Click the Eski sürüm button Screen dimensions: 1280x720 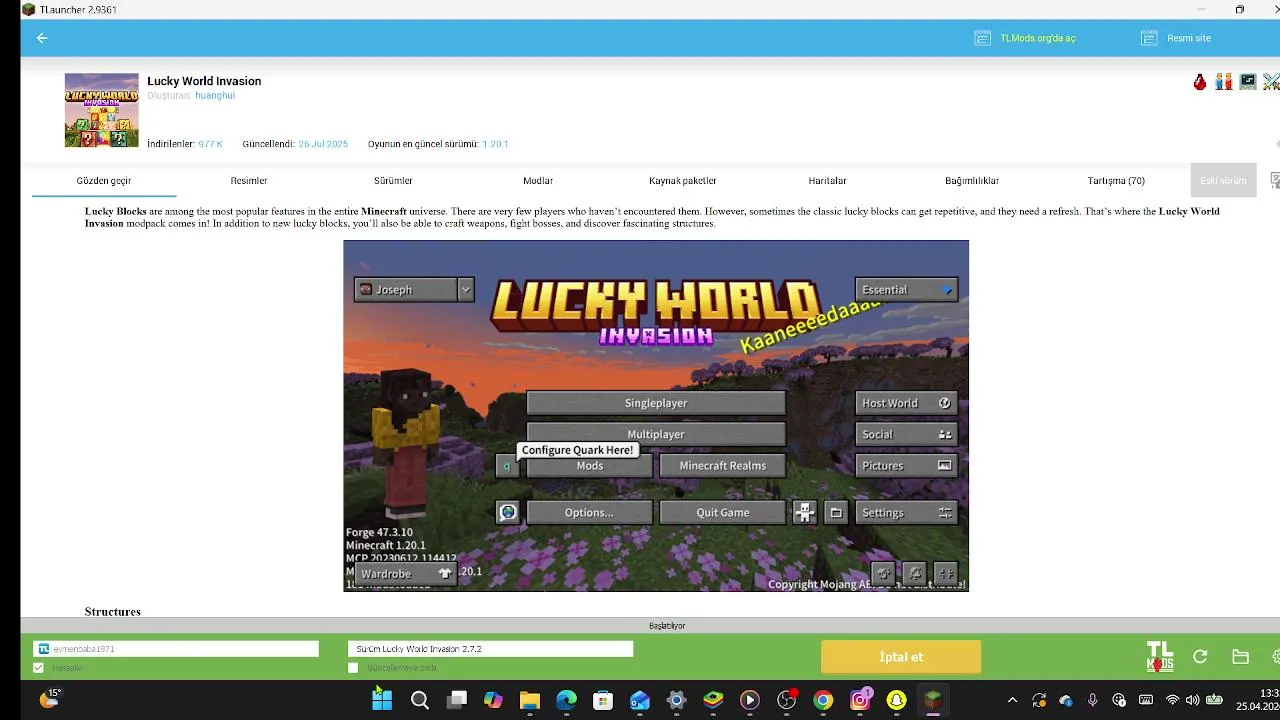tap(1223, 181)
